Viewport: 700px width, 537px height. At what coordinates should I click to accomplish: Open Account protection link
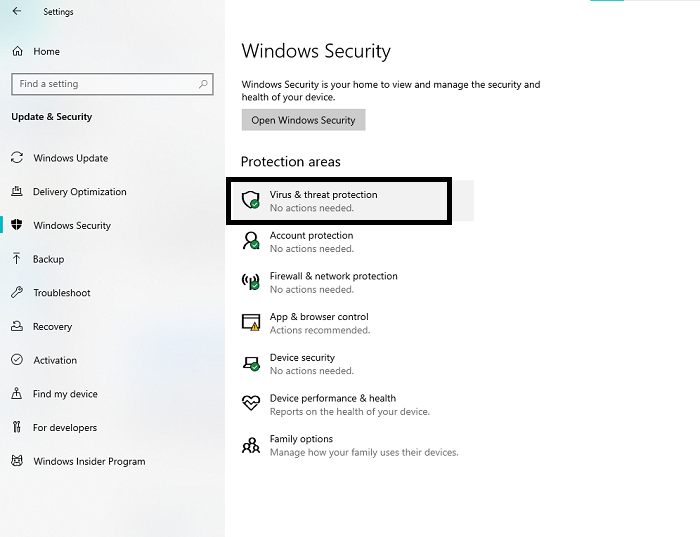tap(312, 235)
